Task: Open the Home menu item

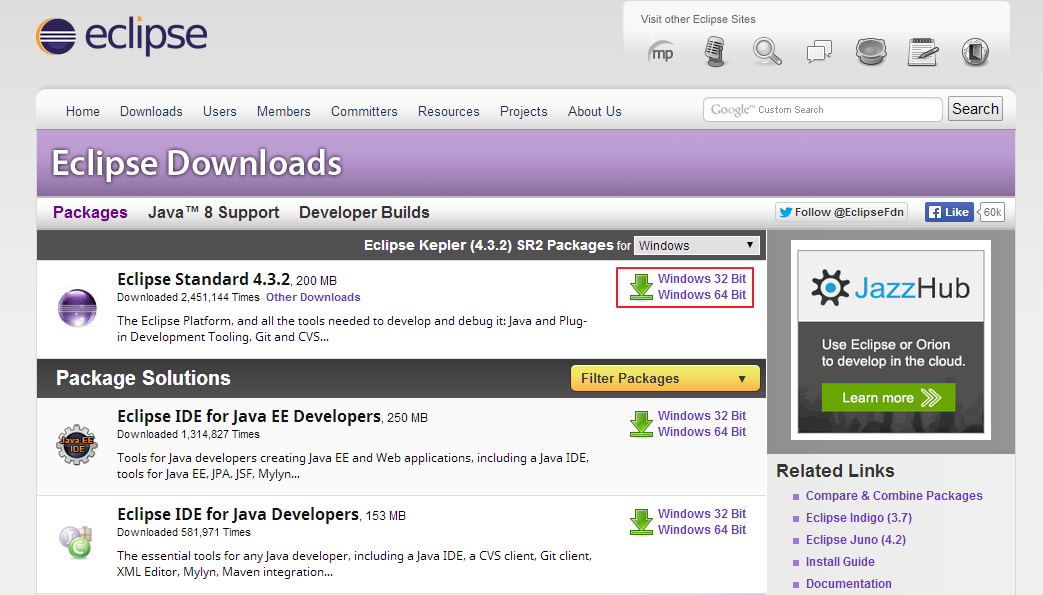Action: (x=82, y=111)
